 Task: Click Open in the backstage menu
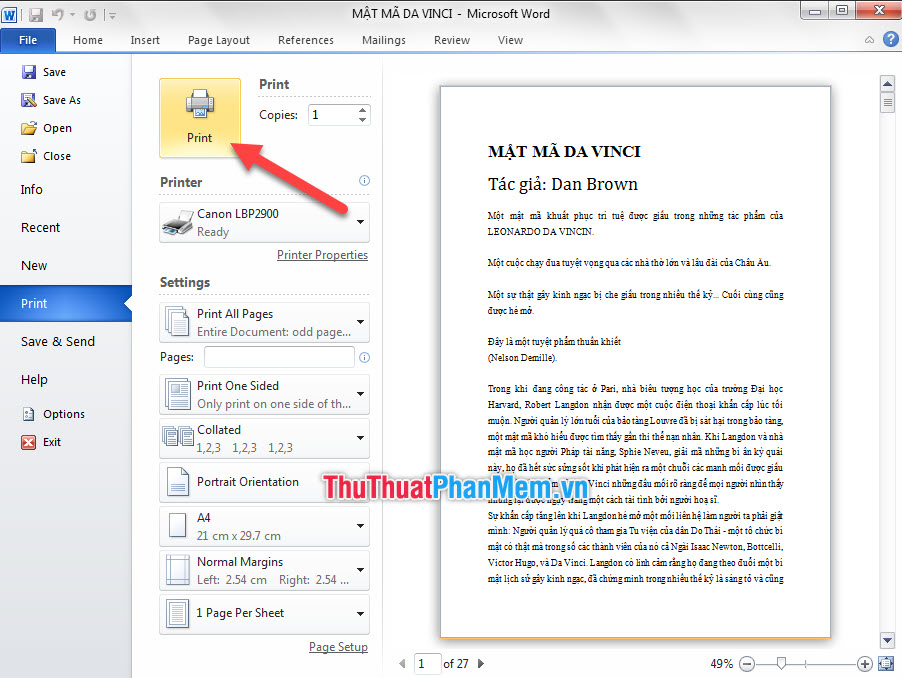coord(47,128)
